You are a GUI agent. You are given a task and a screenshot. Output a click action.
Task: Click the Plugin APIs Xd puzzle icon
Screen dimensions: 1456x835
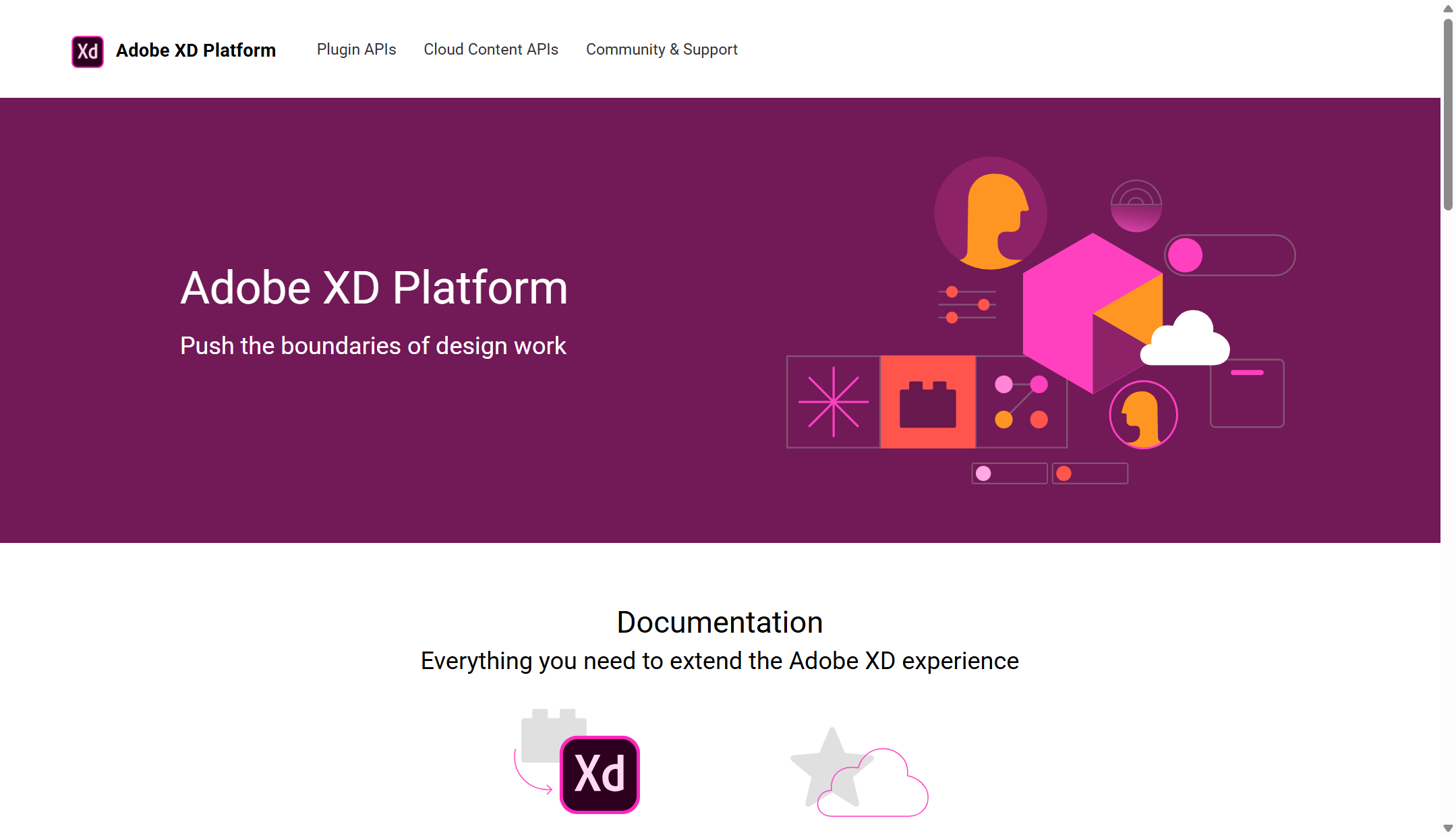click(577, 761)
